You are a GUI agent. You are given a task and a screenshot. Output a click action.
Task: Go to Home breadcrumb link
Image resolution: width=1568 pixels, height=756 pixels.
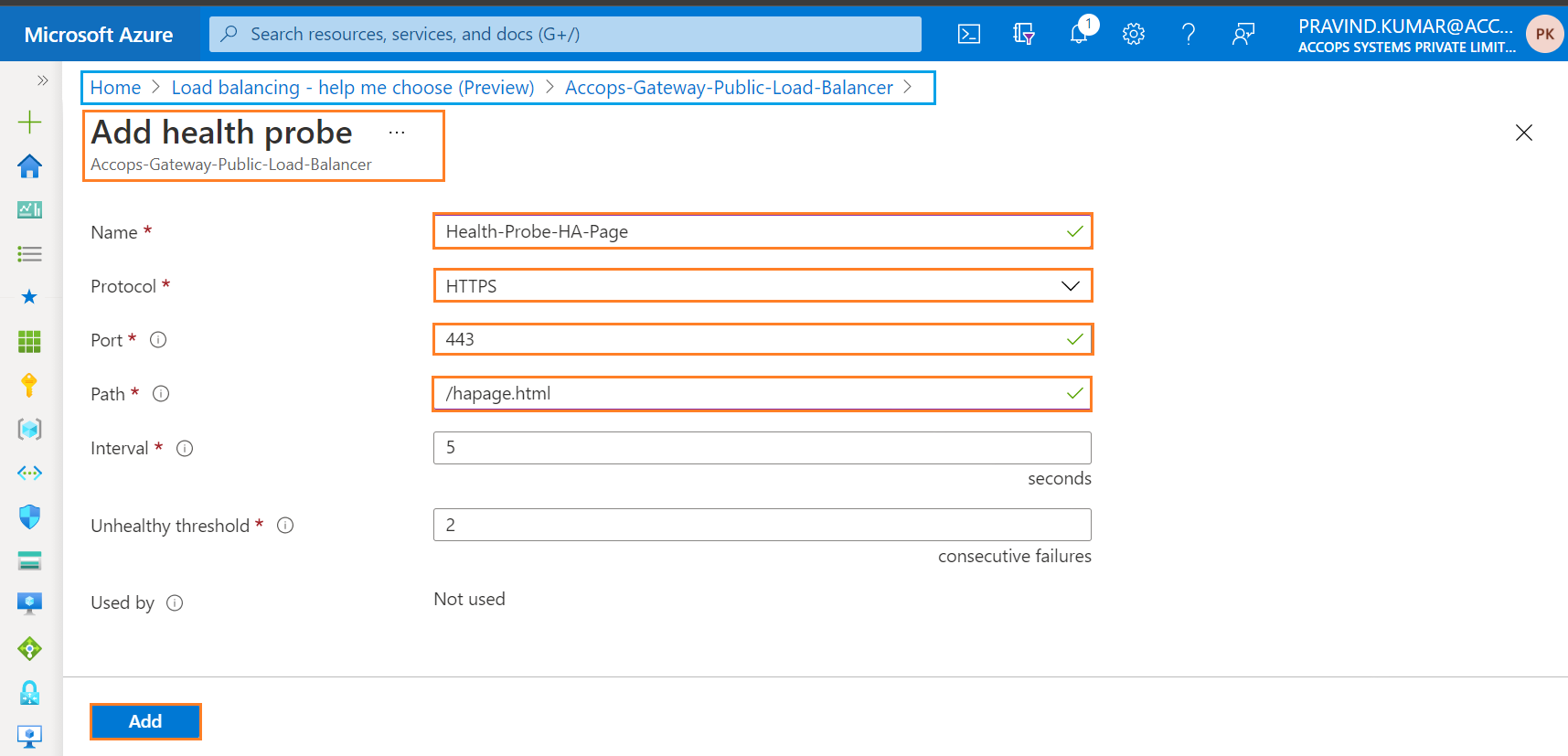coord(115,88)
